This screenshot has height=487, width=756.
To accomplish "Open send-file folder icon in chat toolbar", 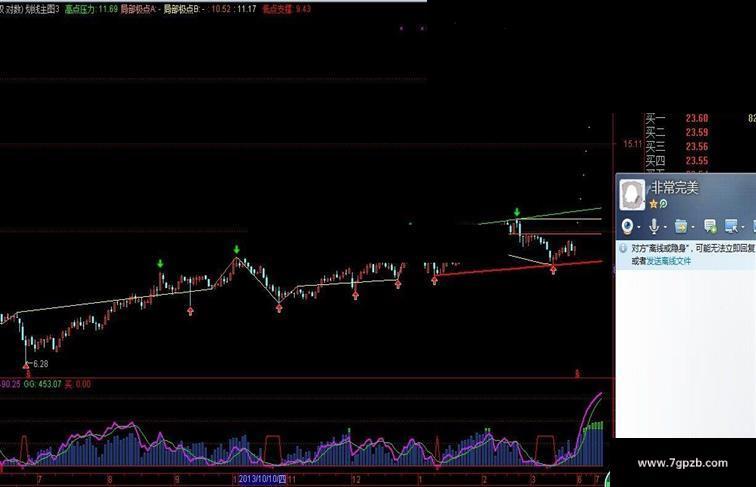I will (x=680, y=226).
